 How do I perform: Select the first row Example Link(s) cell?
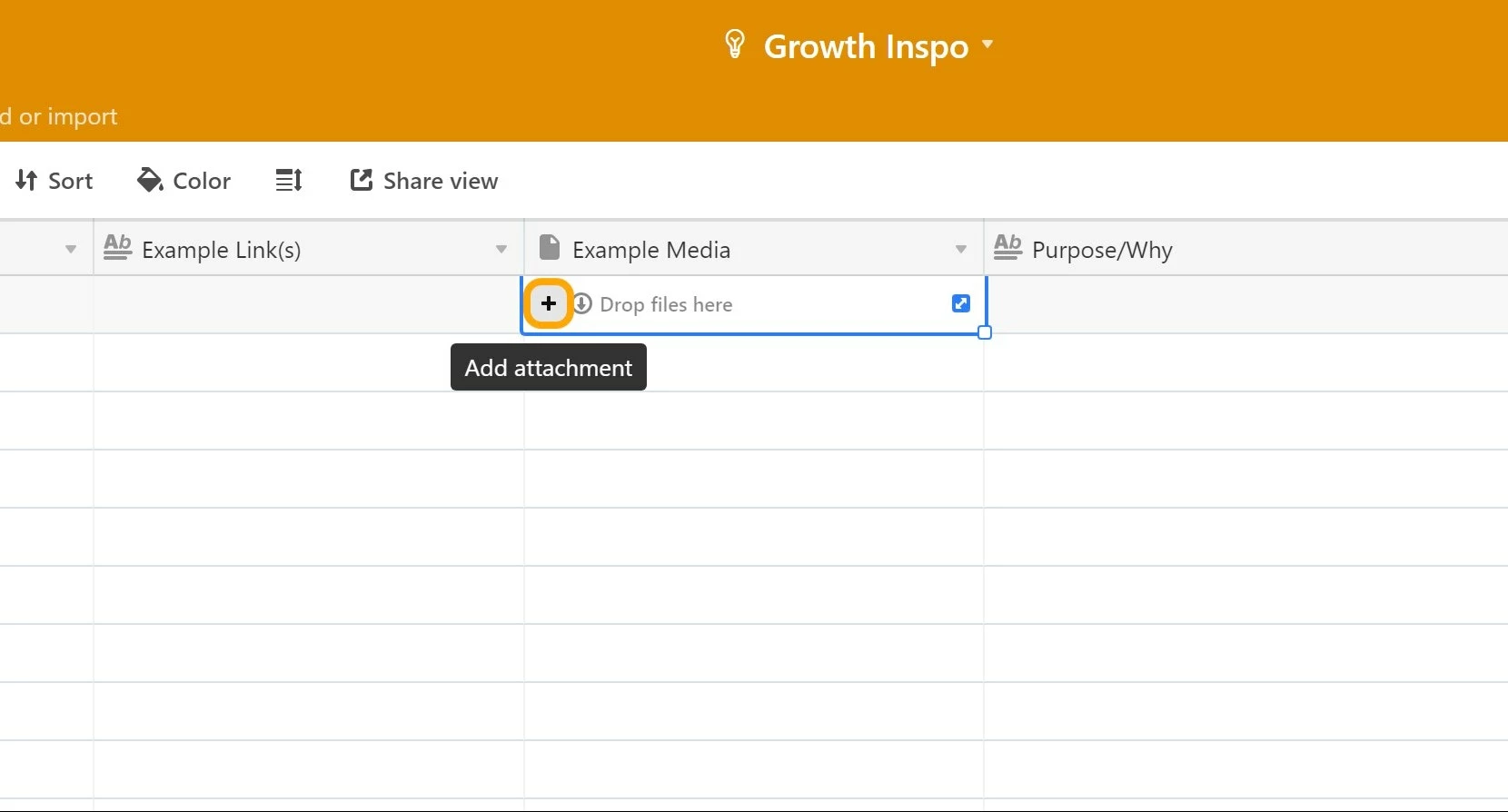(x=309, y=304)
